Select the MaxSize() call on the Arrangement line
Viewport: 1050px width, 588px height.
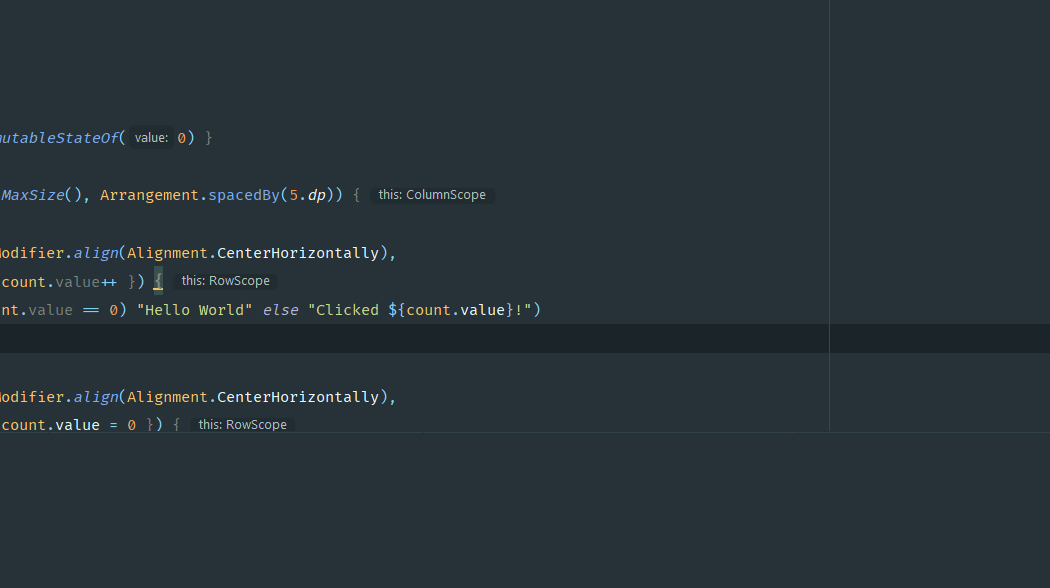pyautogui.click(x=40, y=195)
